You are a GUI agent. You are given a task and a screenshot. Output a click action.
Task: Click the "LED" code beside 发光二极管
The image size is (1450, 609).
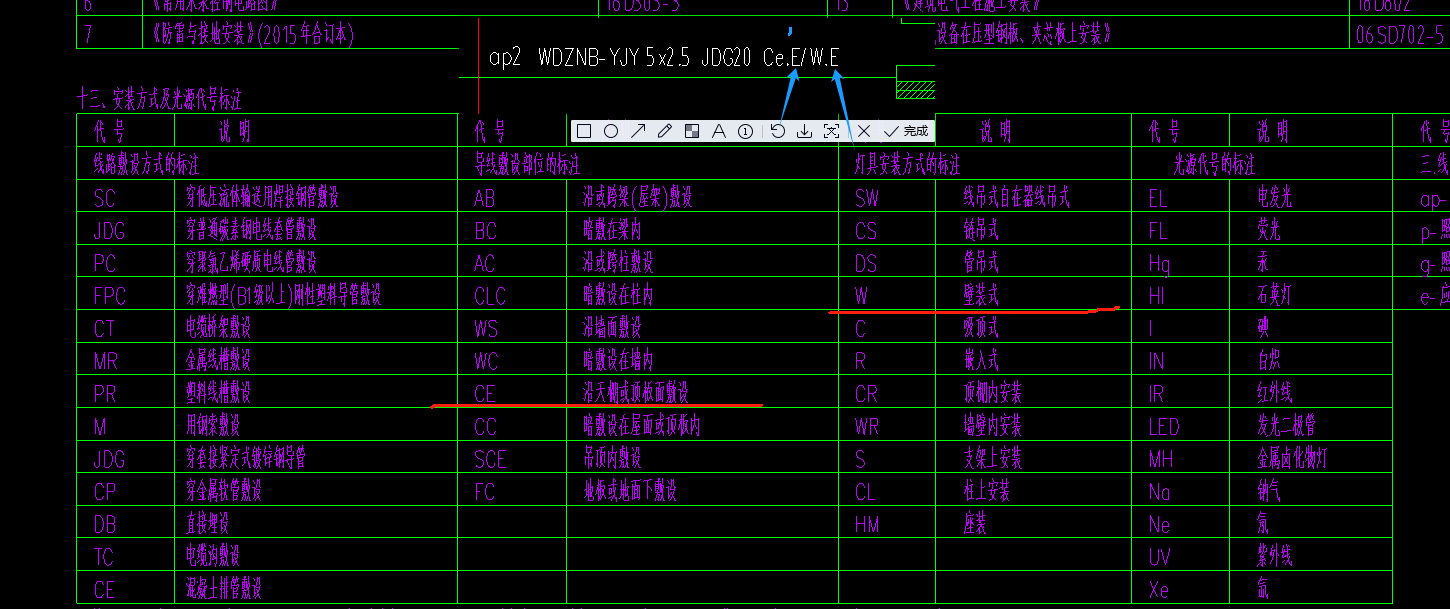pos(1164,427)
